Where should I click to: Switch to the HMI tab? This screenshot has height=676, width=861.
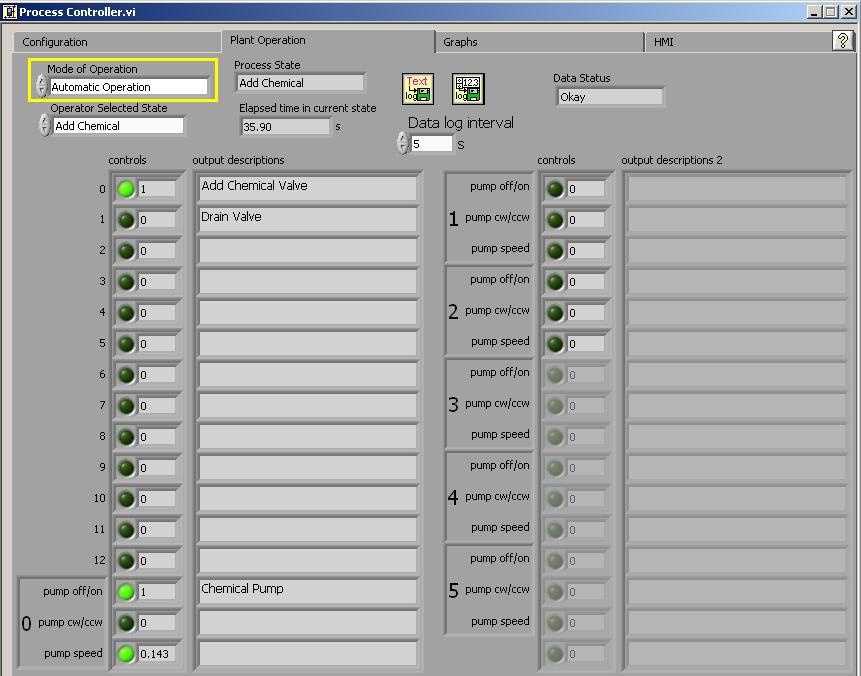[737, 42]
